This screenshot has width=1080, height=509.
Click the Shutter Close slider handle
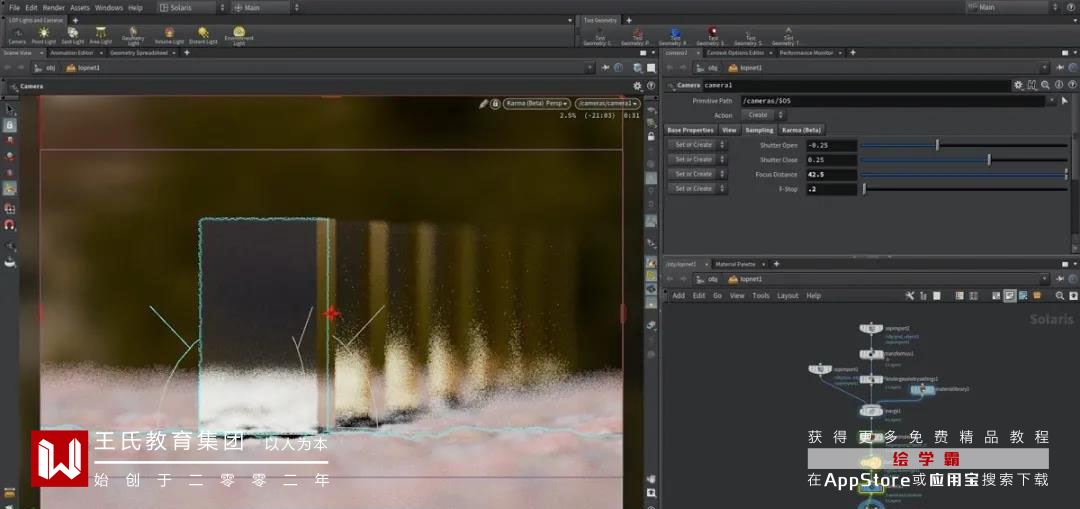[989, 160]
